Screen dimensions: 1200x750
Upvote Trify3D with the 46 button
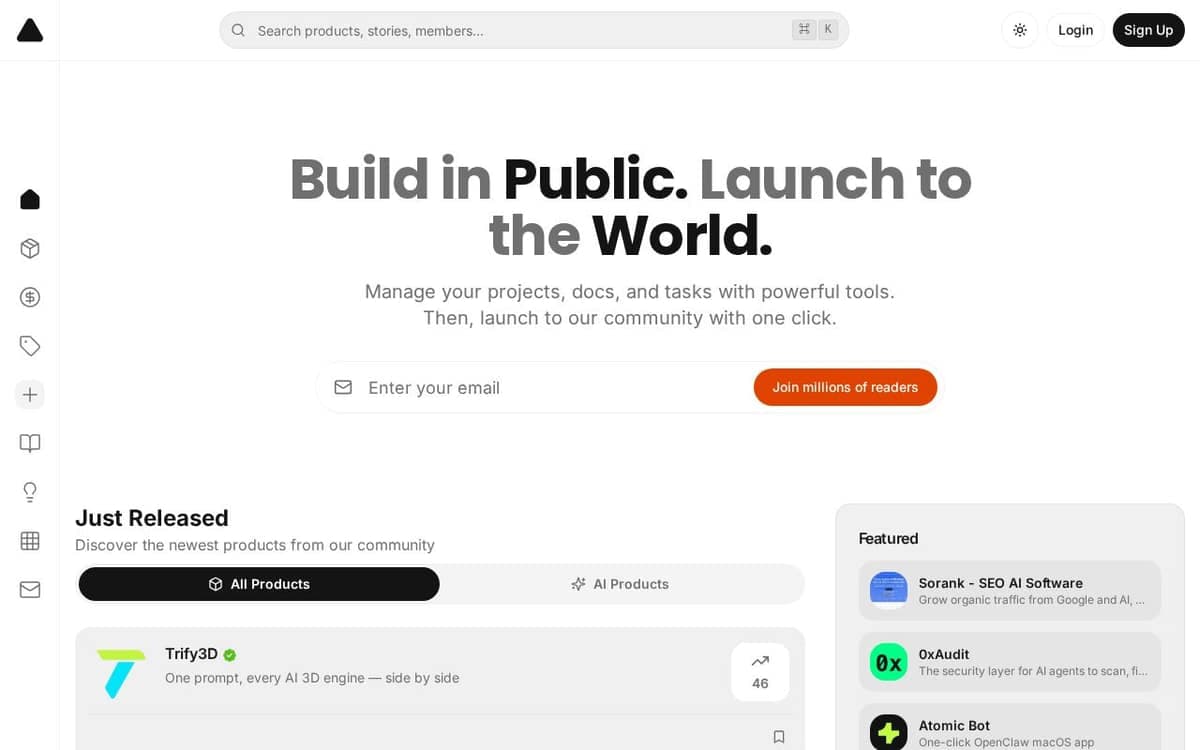pos(760,672)
